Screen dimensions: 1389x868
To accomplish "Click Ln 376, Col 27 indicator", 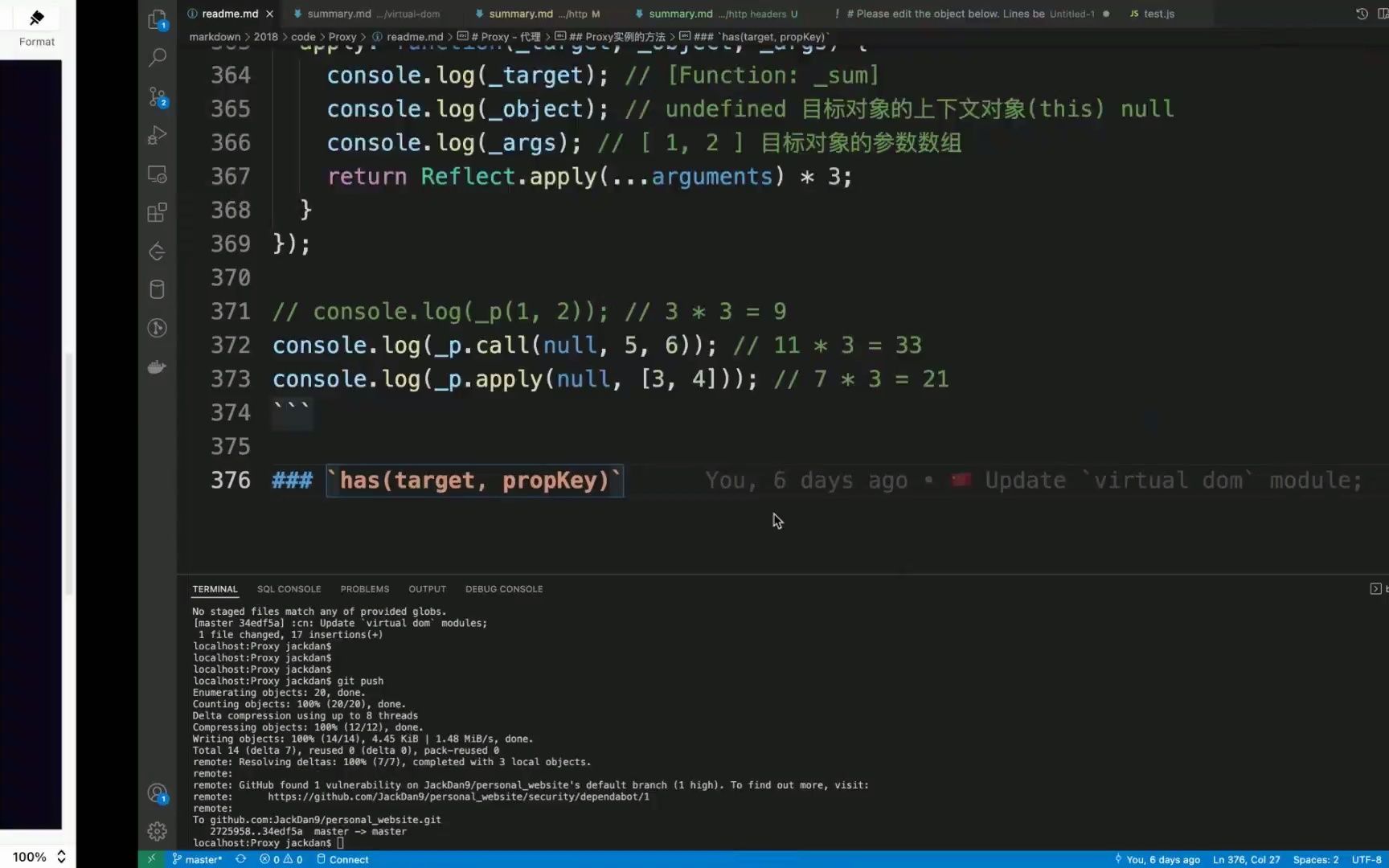I will point(1246,859).
